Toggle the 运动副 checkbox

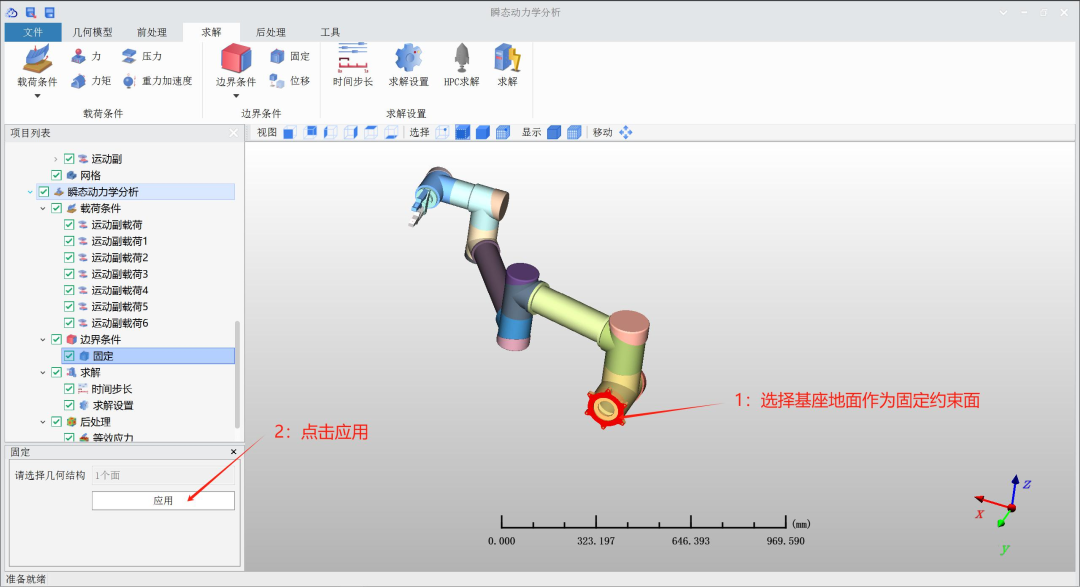point(69,159)
